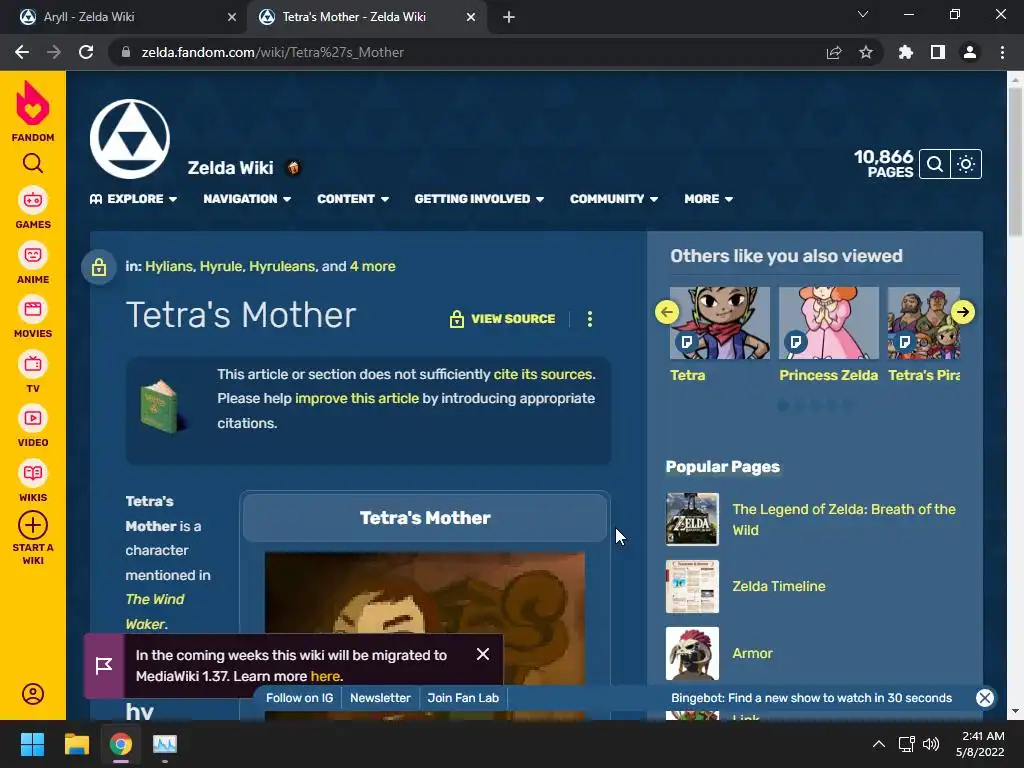Close the Bingebot bottom bar

tap(985, 697)
